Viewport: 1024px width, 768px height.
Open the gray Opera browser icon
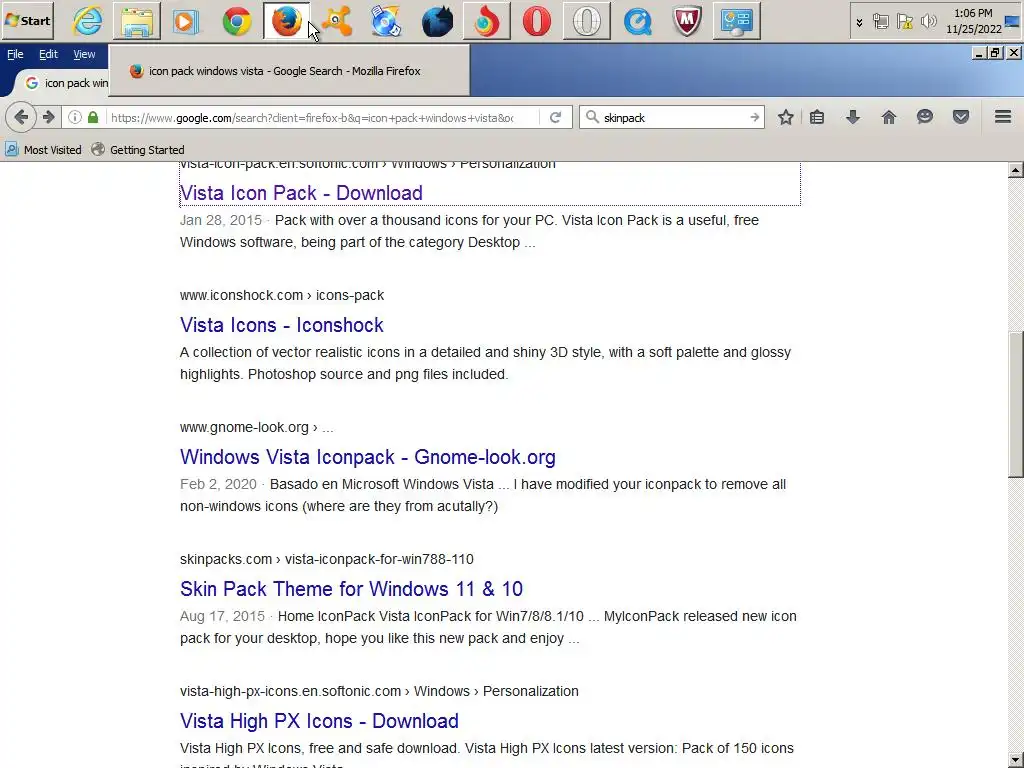click(x=586, y=21)
